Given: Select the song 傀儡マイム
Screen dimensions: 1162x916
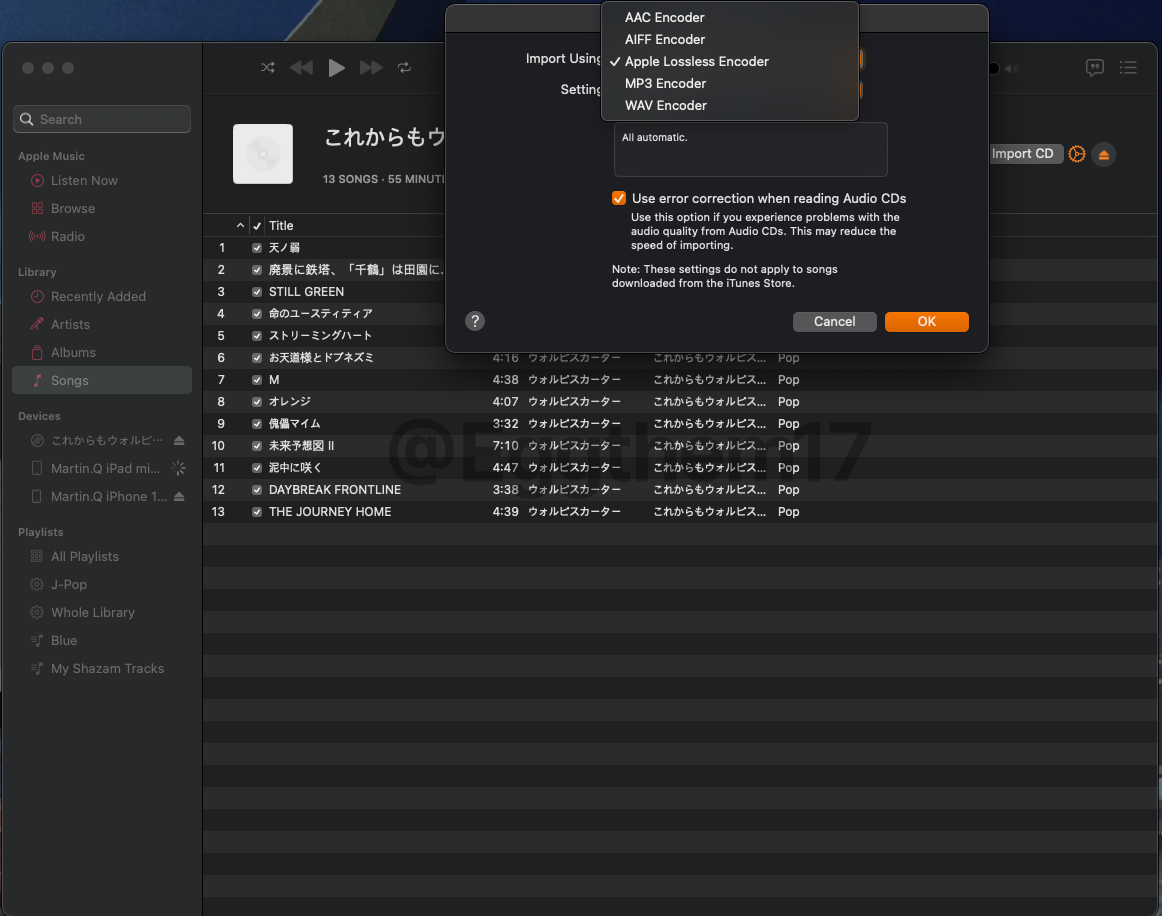Looking at the screenshot, I should (294, 423).
